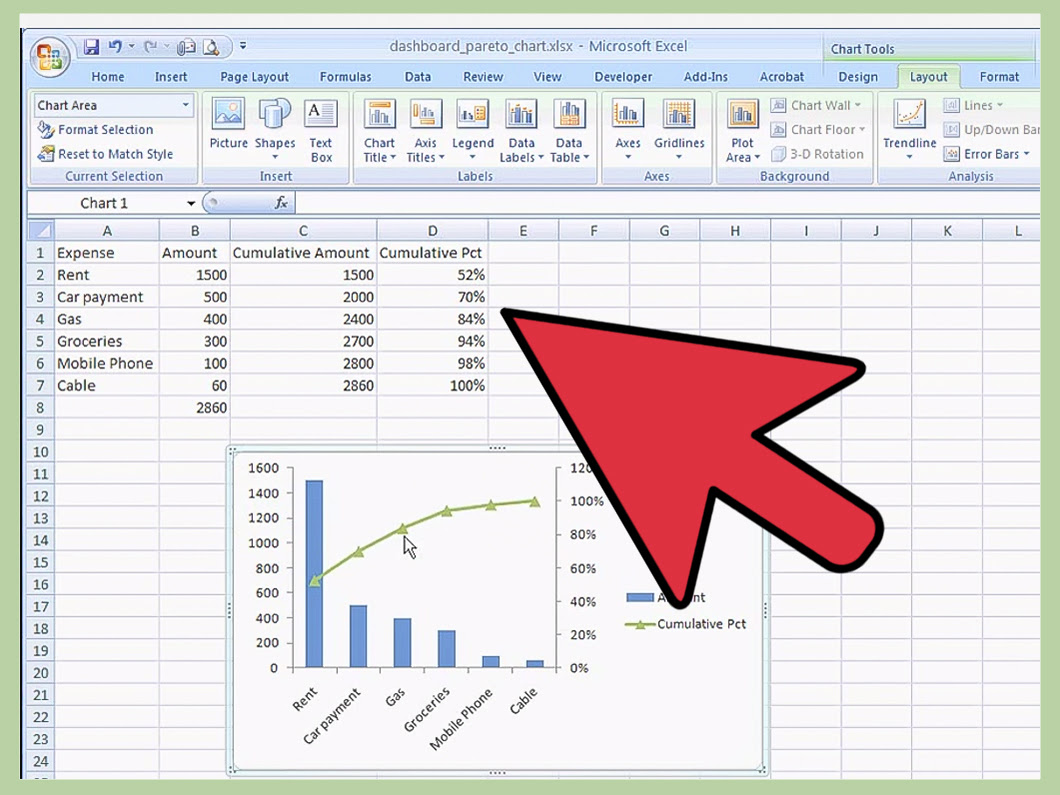The image size is (1060, 795).
Task: Click the Gas marker on cumulative line
Action: coord(402,529)
